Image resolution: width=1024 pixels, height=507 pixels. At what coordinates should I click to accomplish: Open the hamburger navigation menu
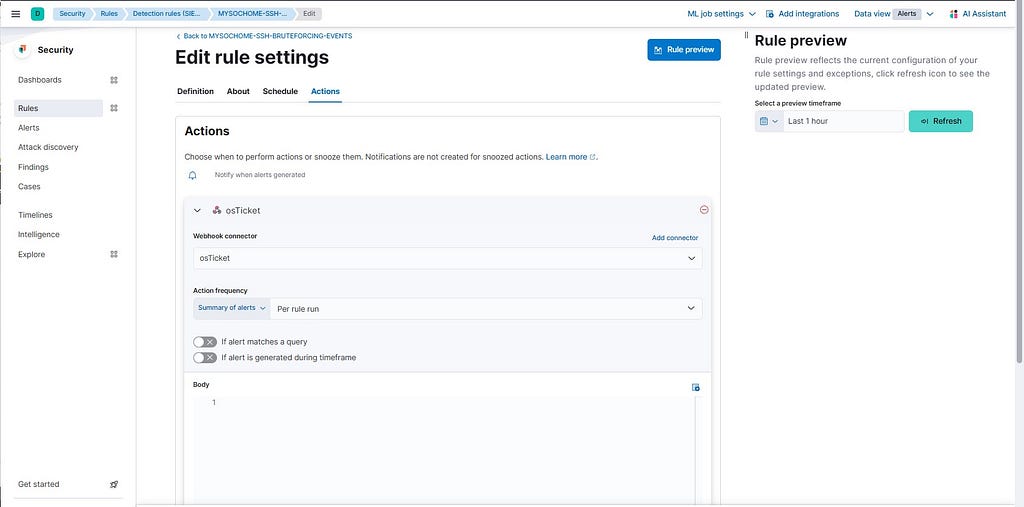pos(16,14)
